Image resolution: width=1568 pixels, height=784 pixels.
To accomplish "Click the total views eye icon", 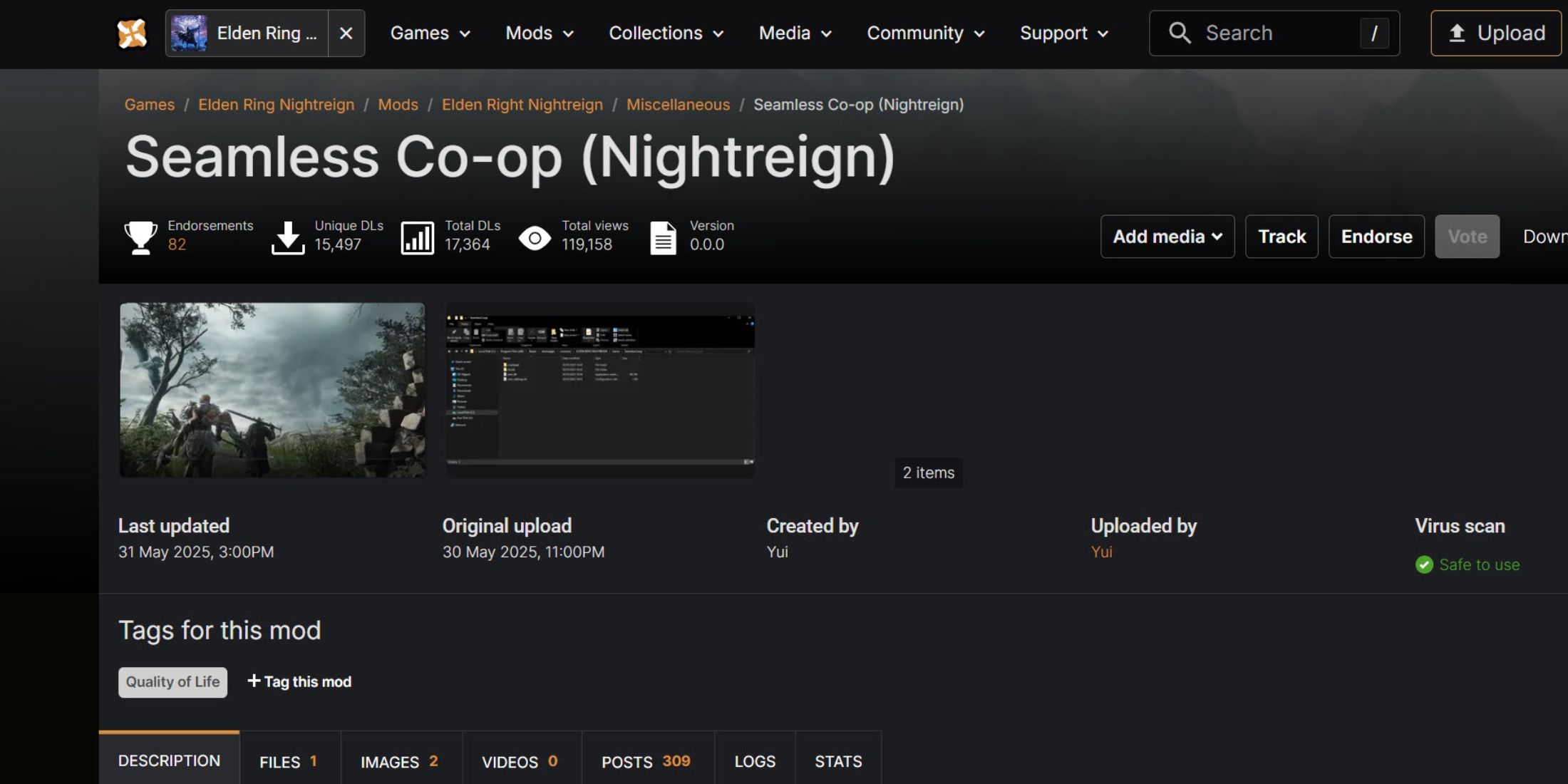I will [x=535, y=237].
